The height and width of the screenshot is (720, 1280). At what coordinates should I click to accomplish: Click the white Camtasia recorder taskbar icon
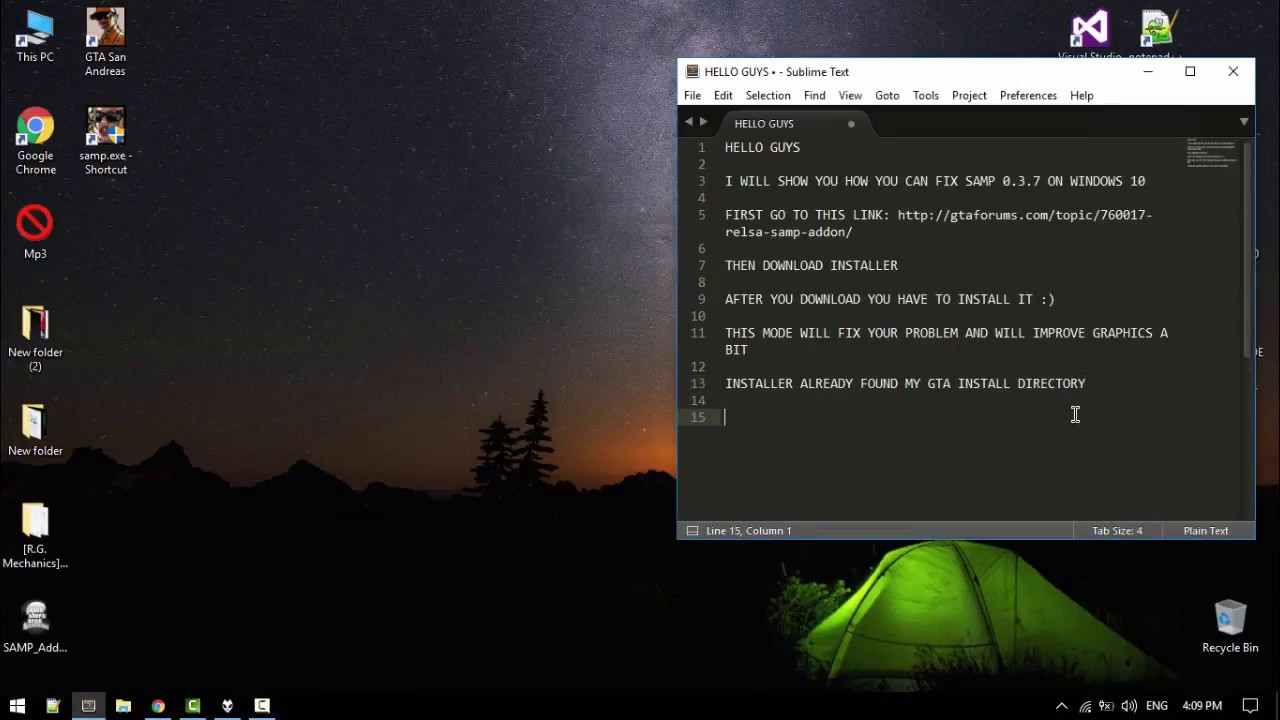[x=262, y=705]
